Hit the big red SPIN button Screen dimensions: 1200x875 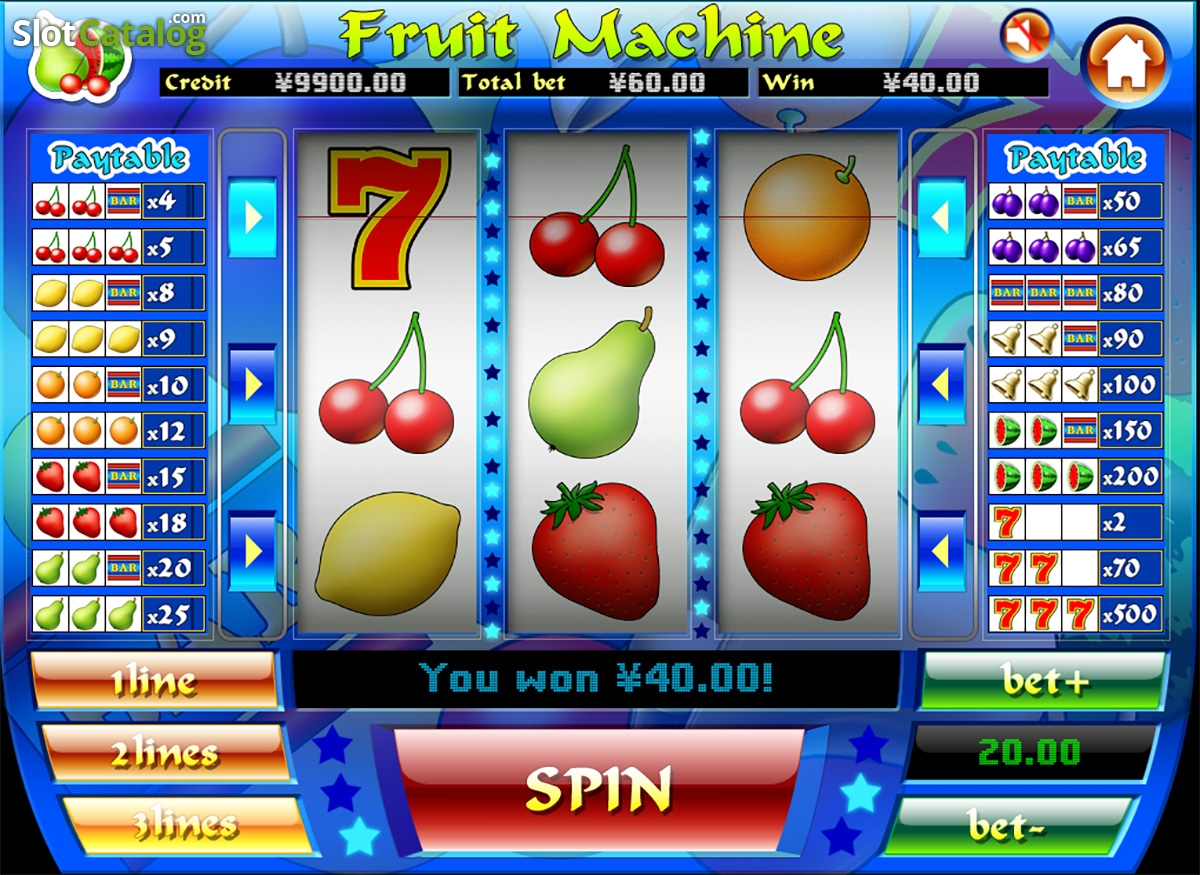point(600,790)
